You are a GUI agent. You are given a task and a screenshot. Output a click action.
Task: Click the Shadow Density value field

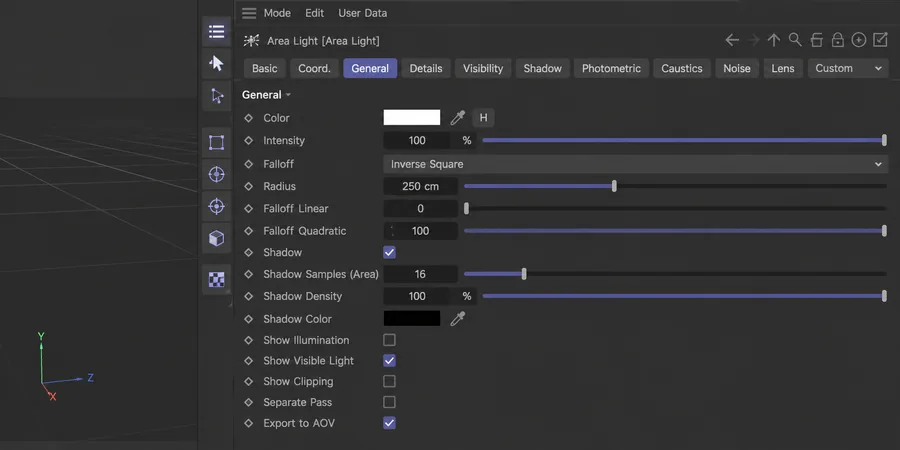(x=417, y=296)
